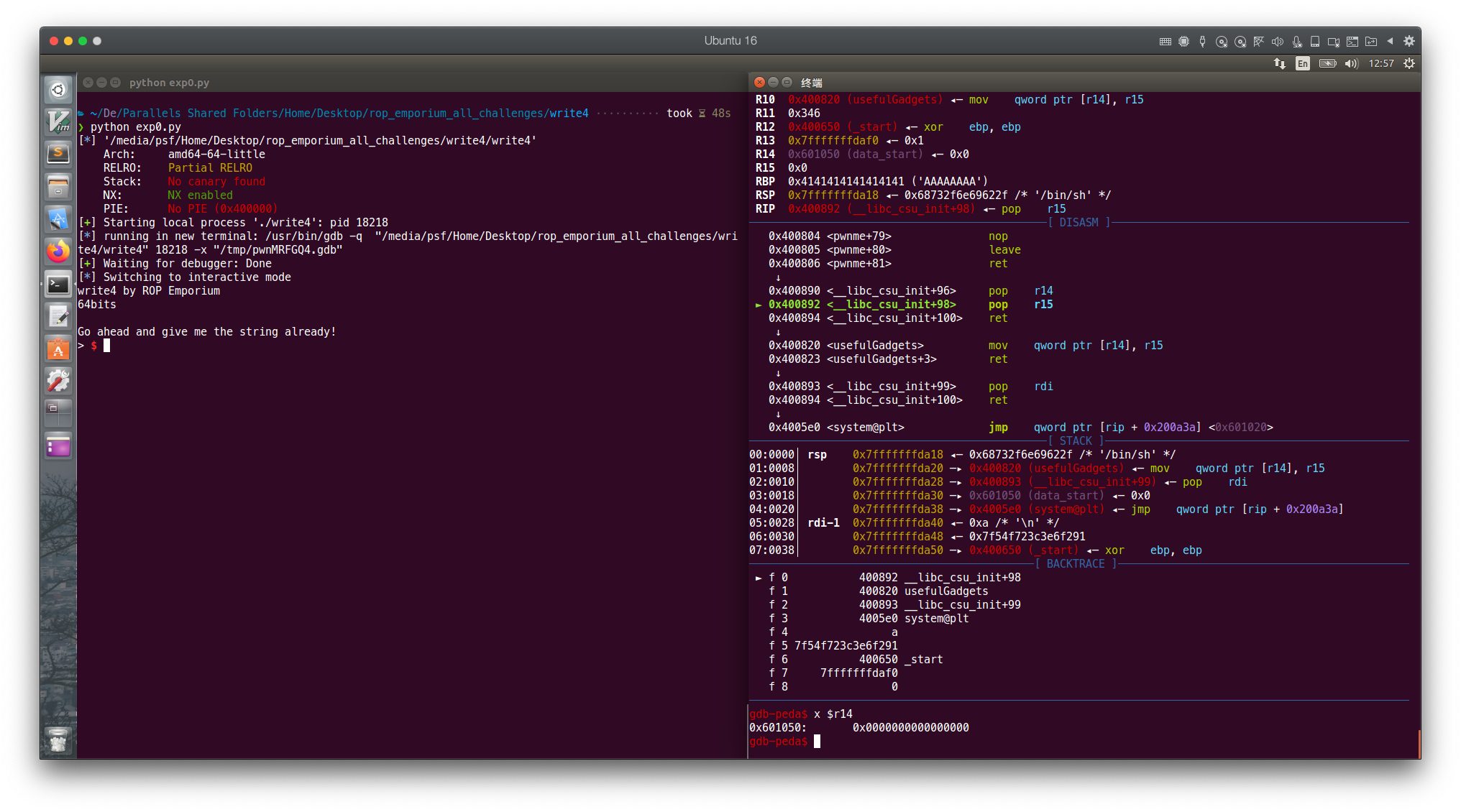Click 'x $r14' gdb command text
This screenshot has width=1461, height=812.
point(833,714)
